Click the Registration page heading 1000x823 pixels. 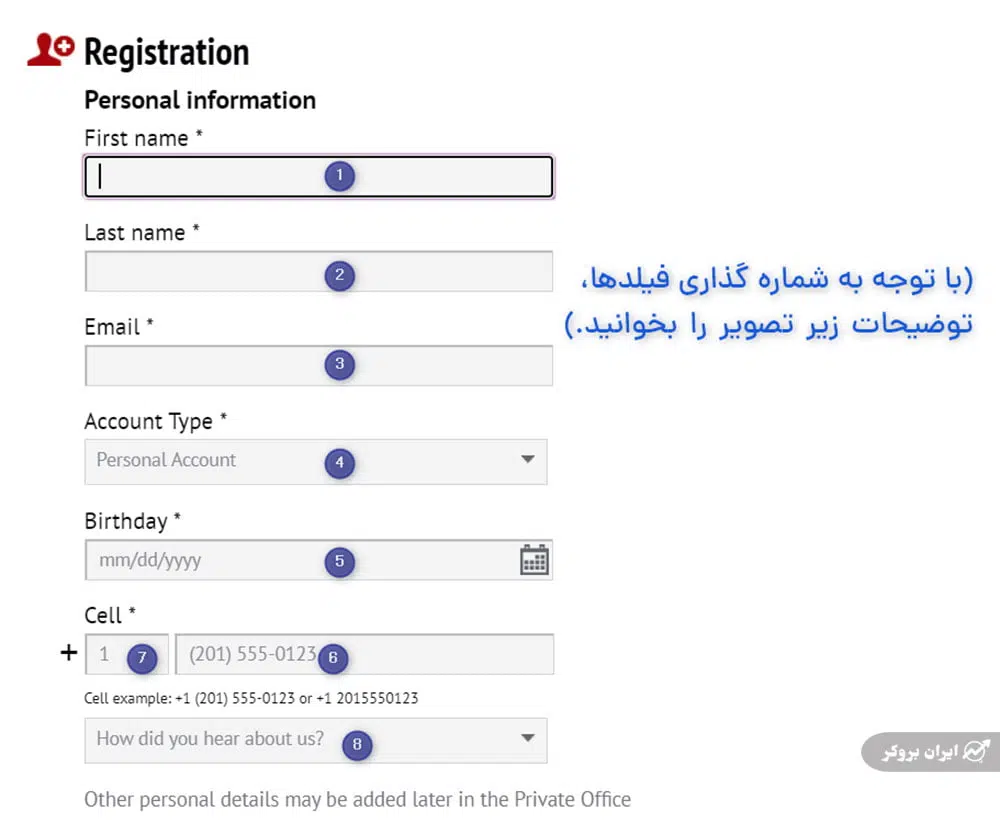(x=166, y=52)
